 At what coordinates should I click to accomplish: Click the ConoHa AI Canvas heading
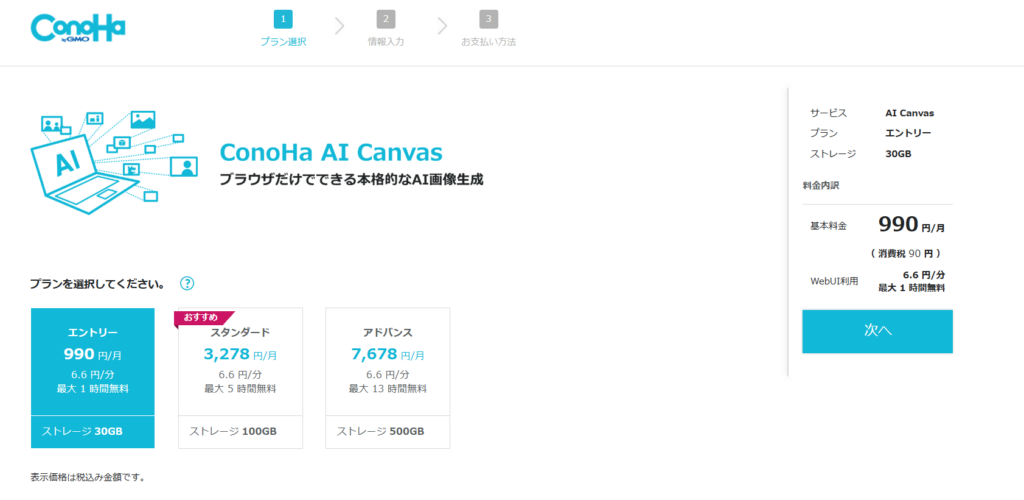tap(331, 152)
